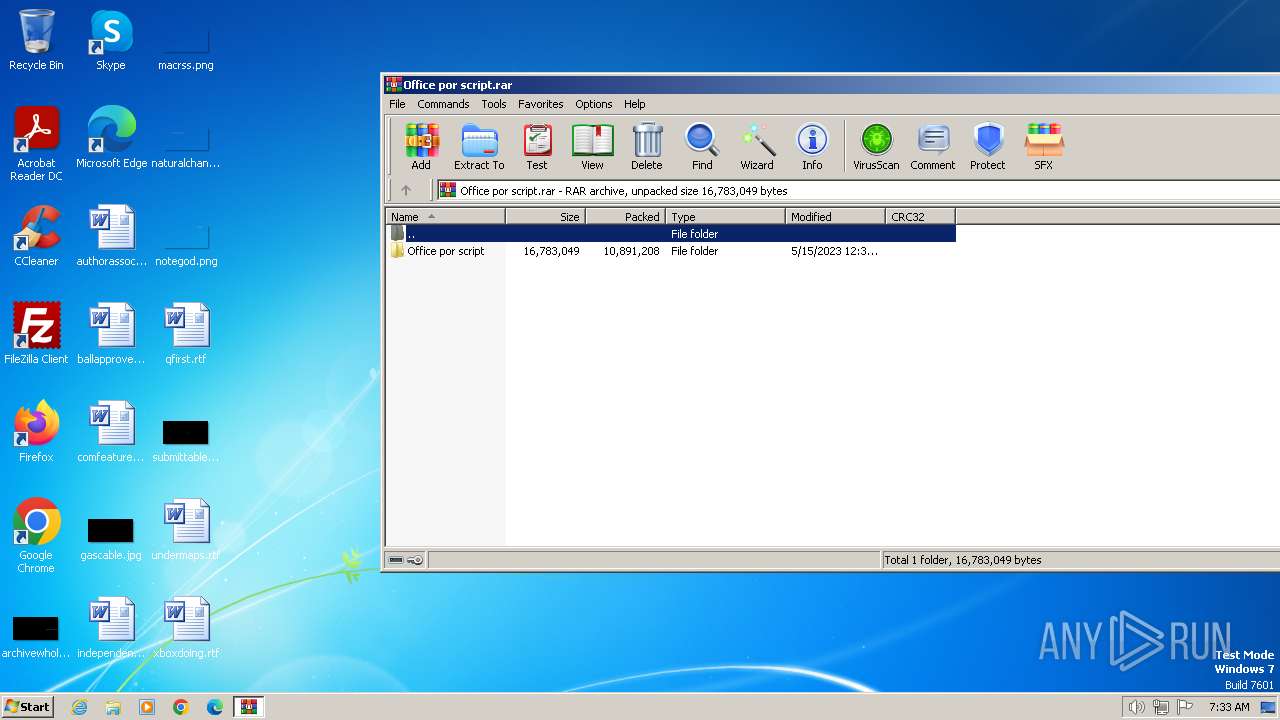This screenshot has height=720, width=1280.
Task: Select the undermaps.rtf desktop document
Action: 186,530
